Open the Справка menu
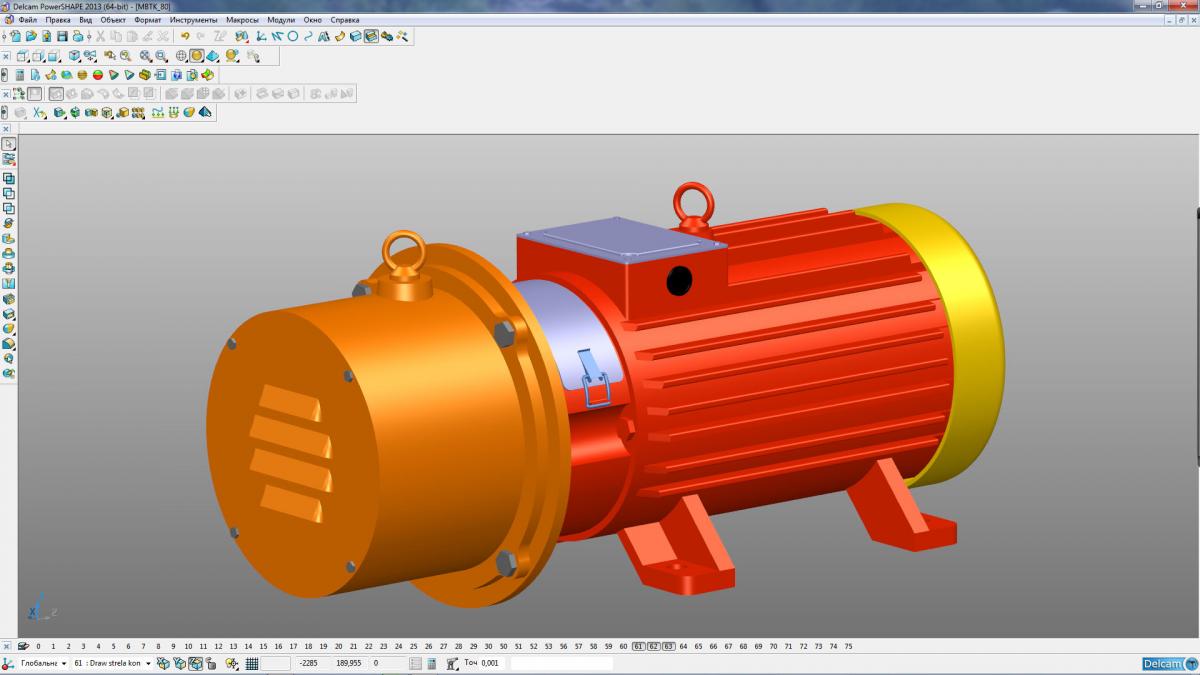Screen dimensions: 1200x675 (345, 19)
